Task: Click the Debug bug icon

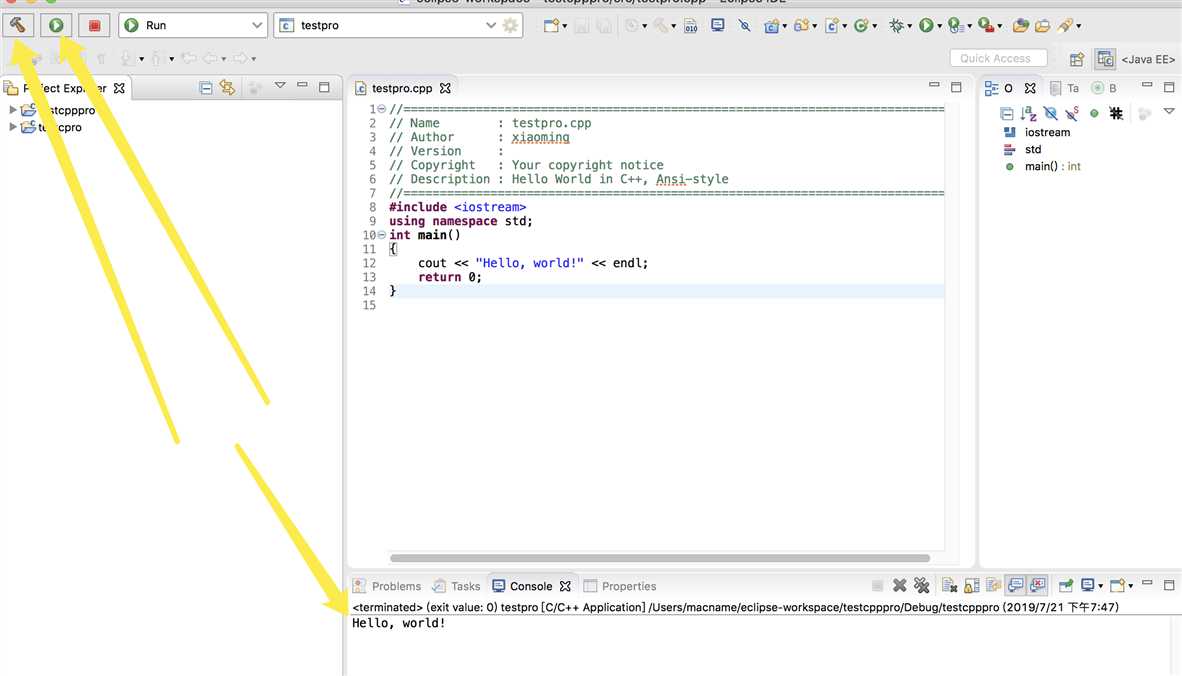Action: coord(896,26)
